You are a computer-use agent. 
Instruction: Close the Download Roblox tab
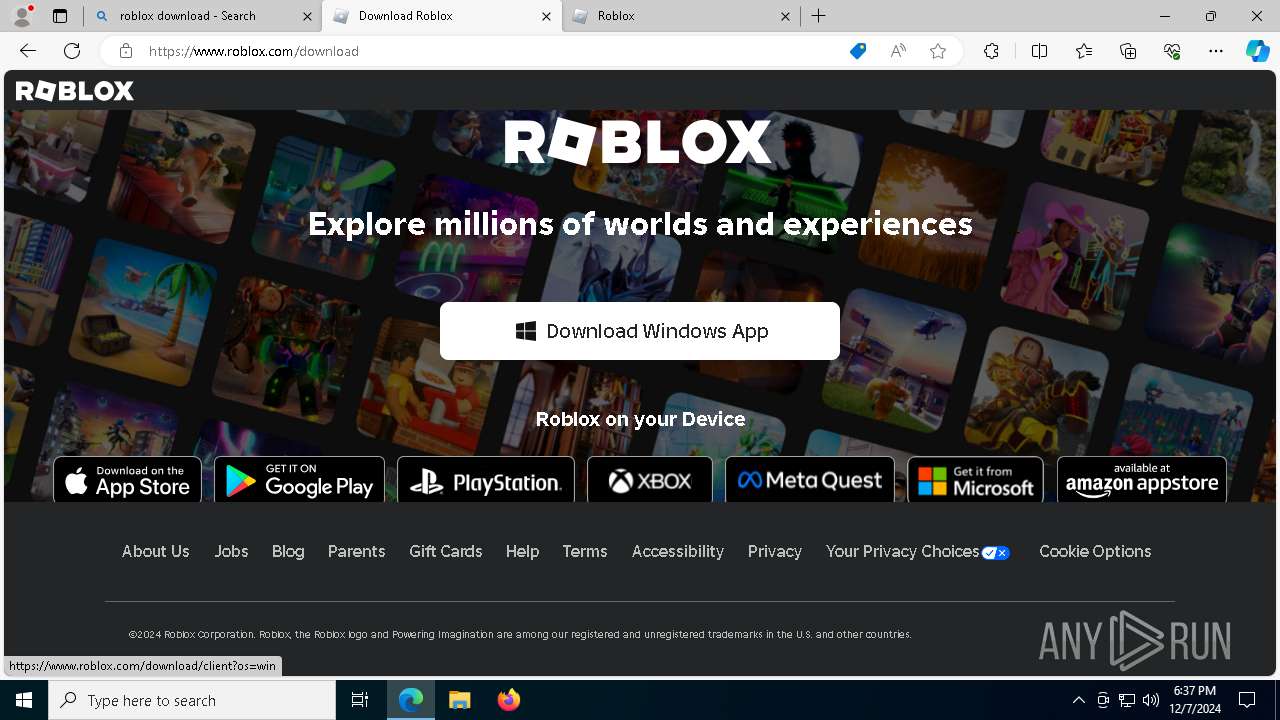pos(546,16)
